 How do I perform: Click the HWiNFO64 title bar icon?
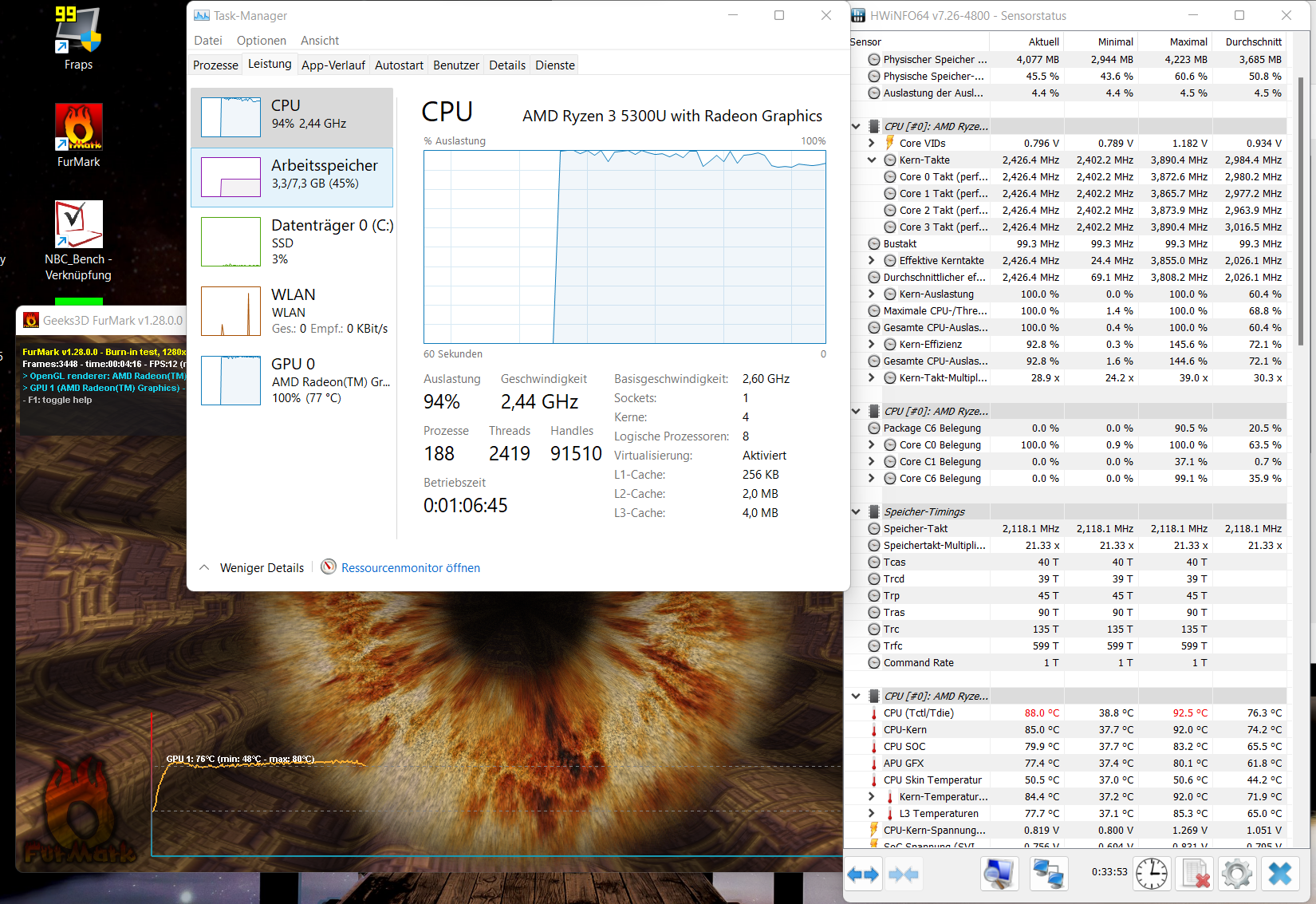pyautogui.click(x=858, y=15)
